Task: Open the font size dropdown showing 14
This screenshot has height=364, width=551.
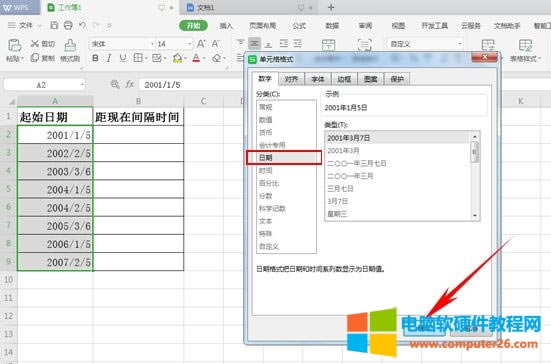Action: [190, 44]
